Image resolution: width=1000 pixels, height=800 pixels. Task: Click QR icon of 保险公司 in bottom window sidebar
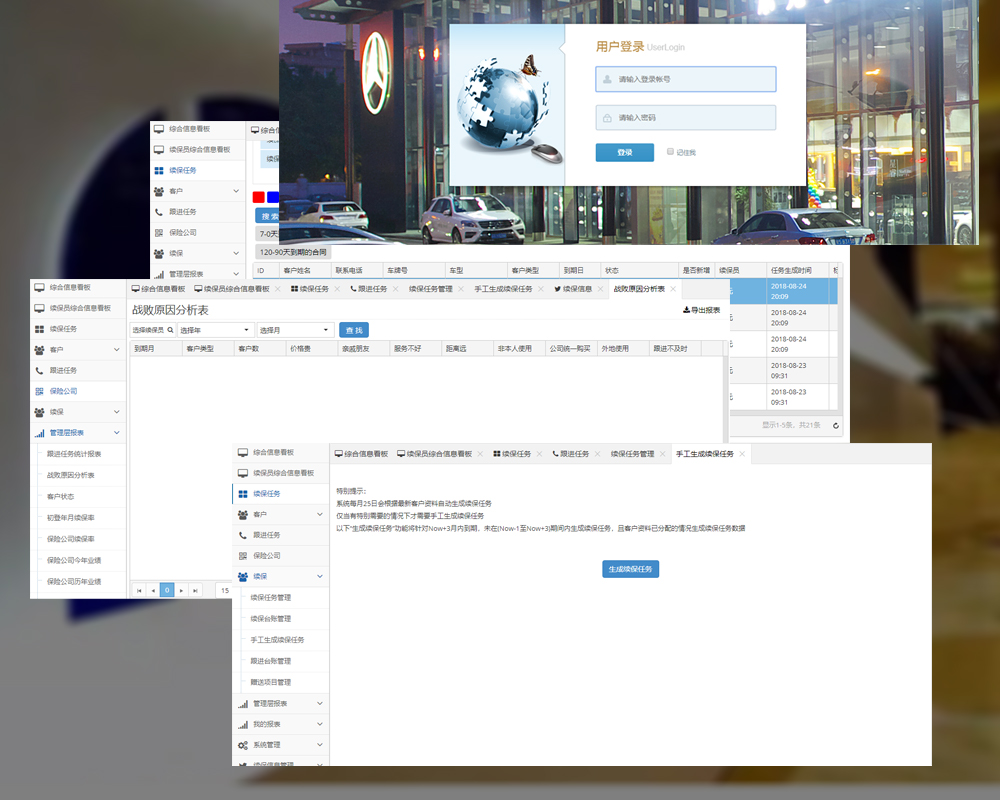tap(243, 556)
